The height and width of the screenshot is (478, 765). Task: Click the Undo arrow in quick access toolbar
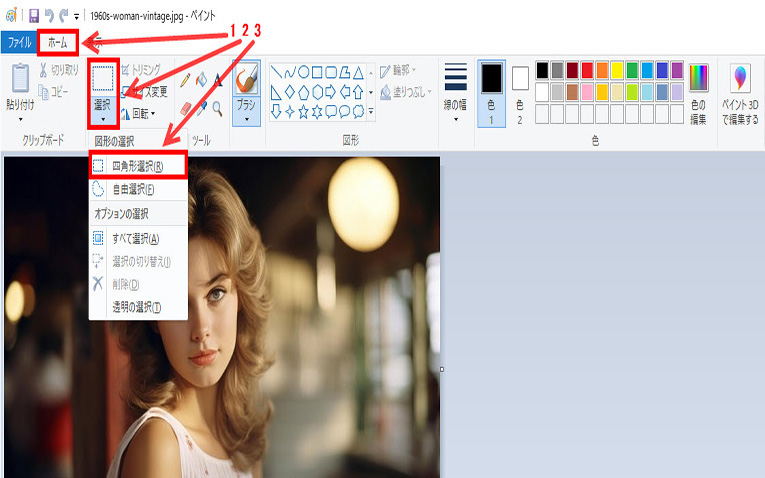pos(49,17)
